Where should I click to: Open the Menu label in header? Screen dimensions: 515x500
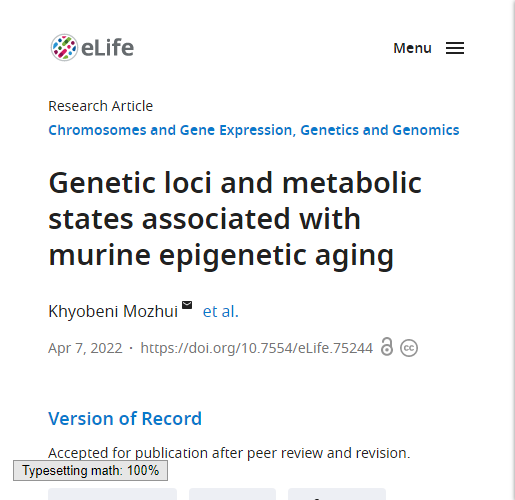[412, 48]
